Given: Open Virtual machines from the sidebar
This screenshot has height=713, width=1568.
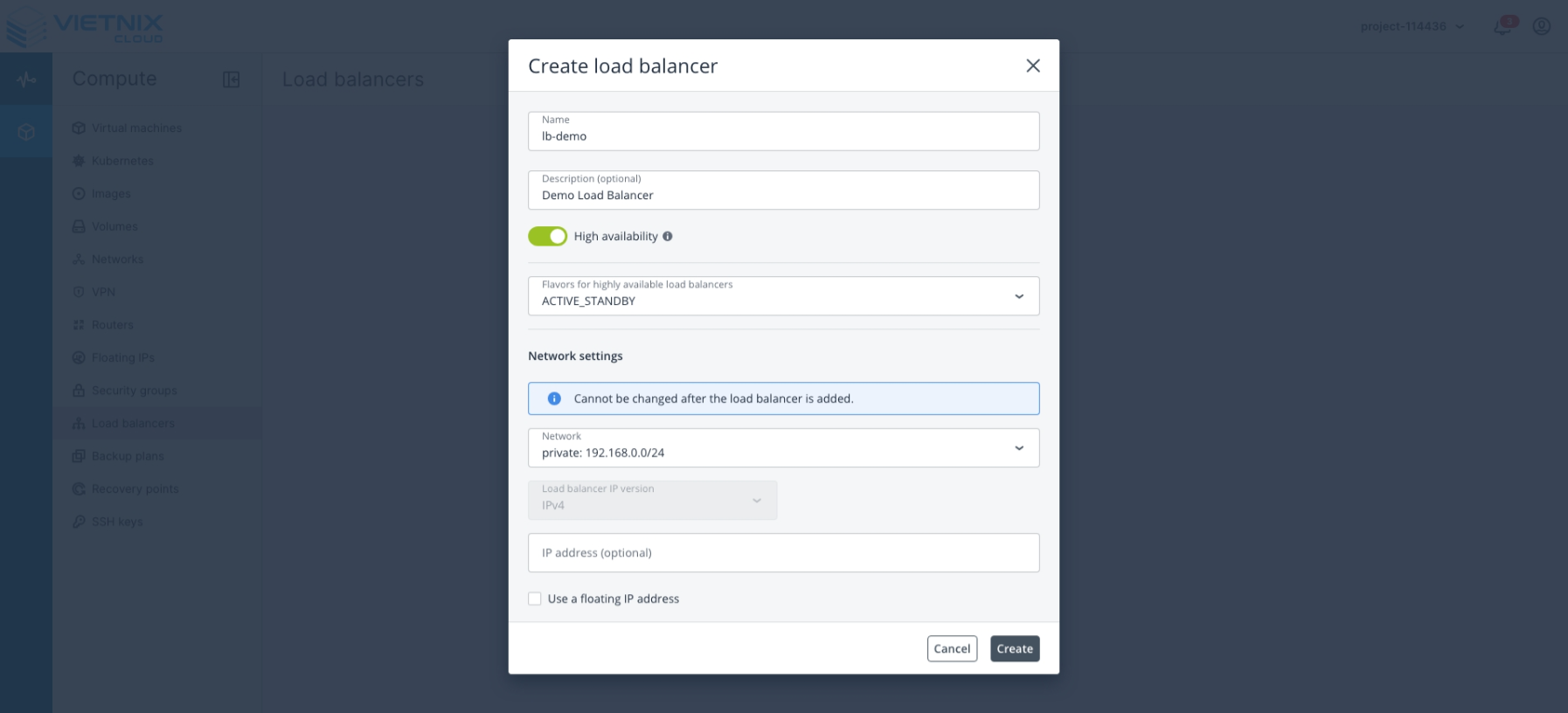Looking at the screenshot, I should tap(136, 128).
